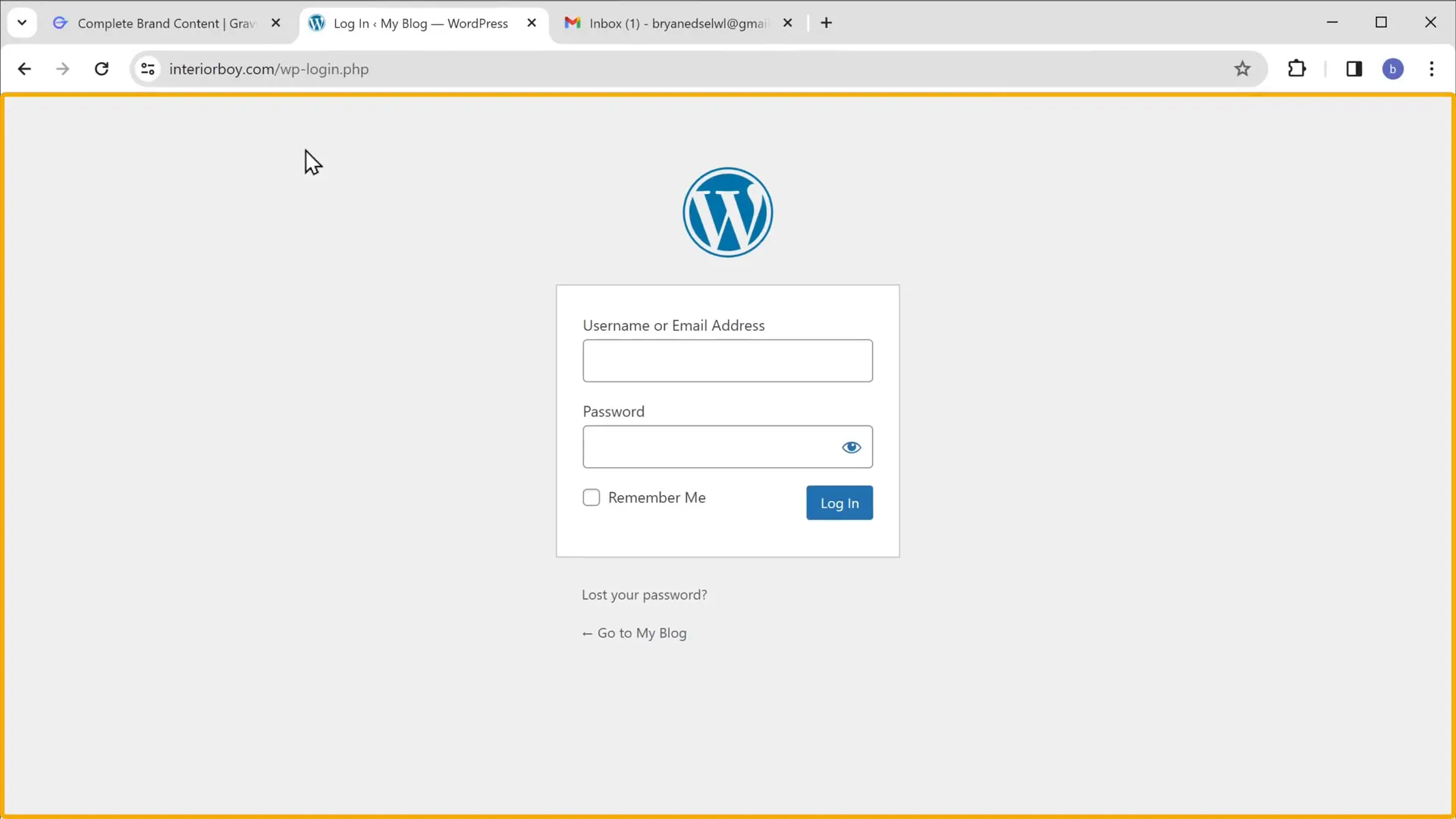
Task: Bookmark this page with the star icon
Action: coord(1242,69)
